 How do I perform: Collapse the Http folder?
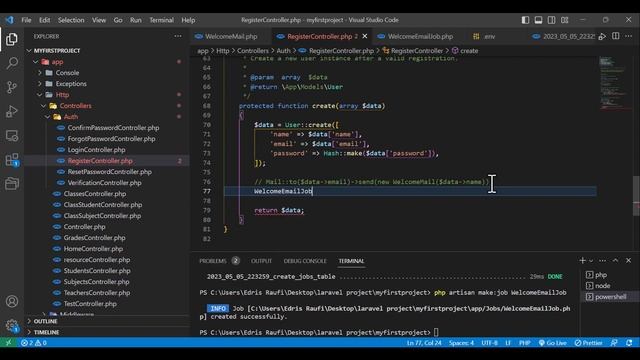tap(40, 95)
